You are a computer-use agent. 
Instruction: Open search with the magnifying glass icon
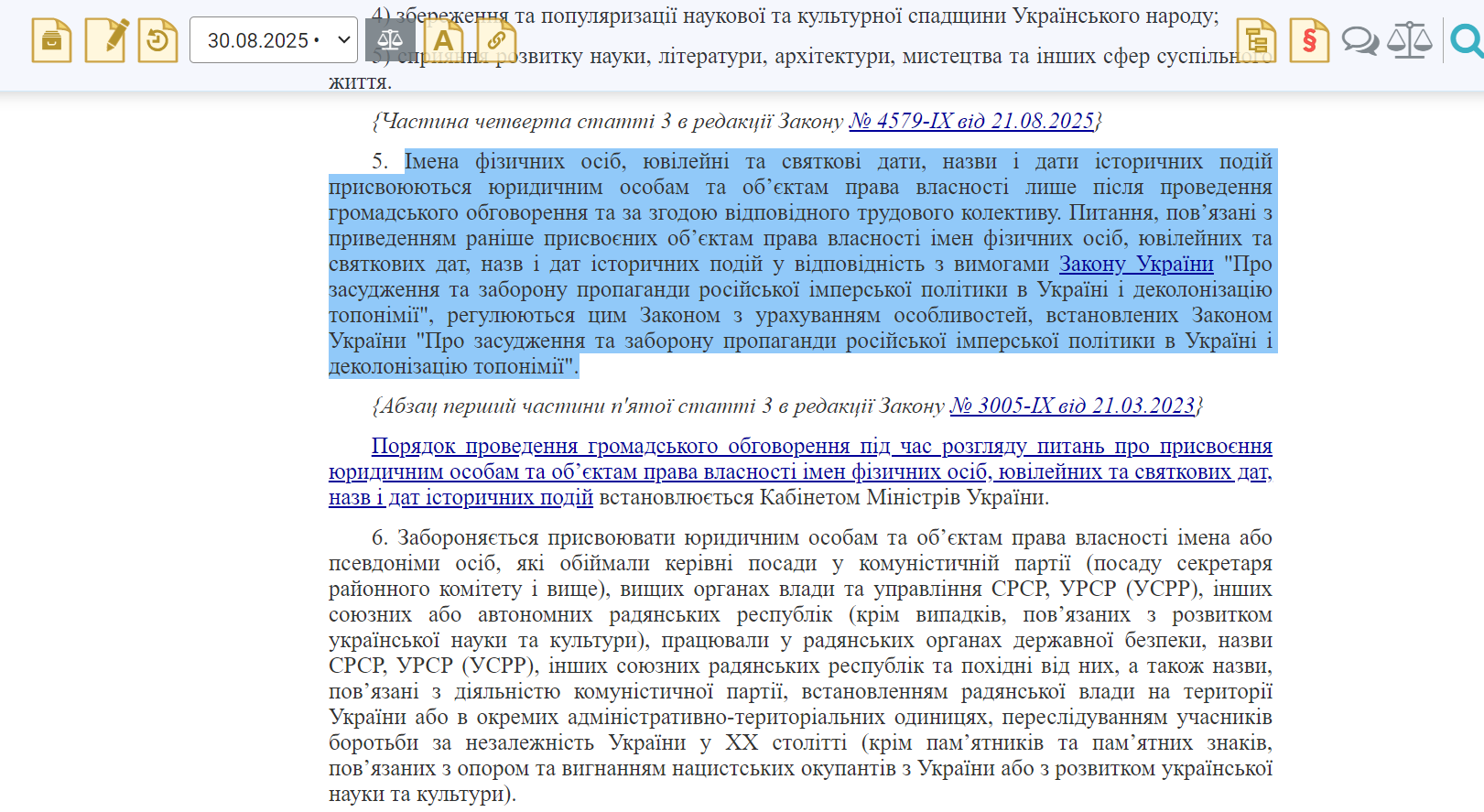1467,40
